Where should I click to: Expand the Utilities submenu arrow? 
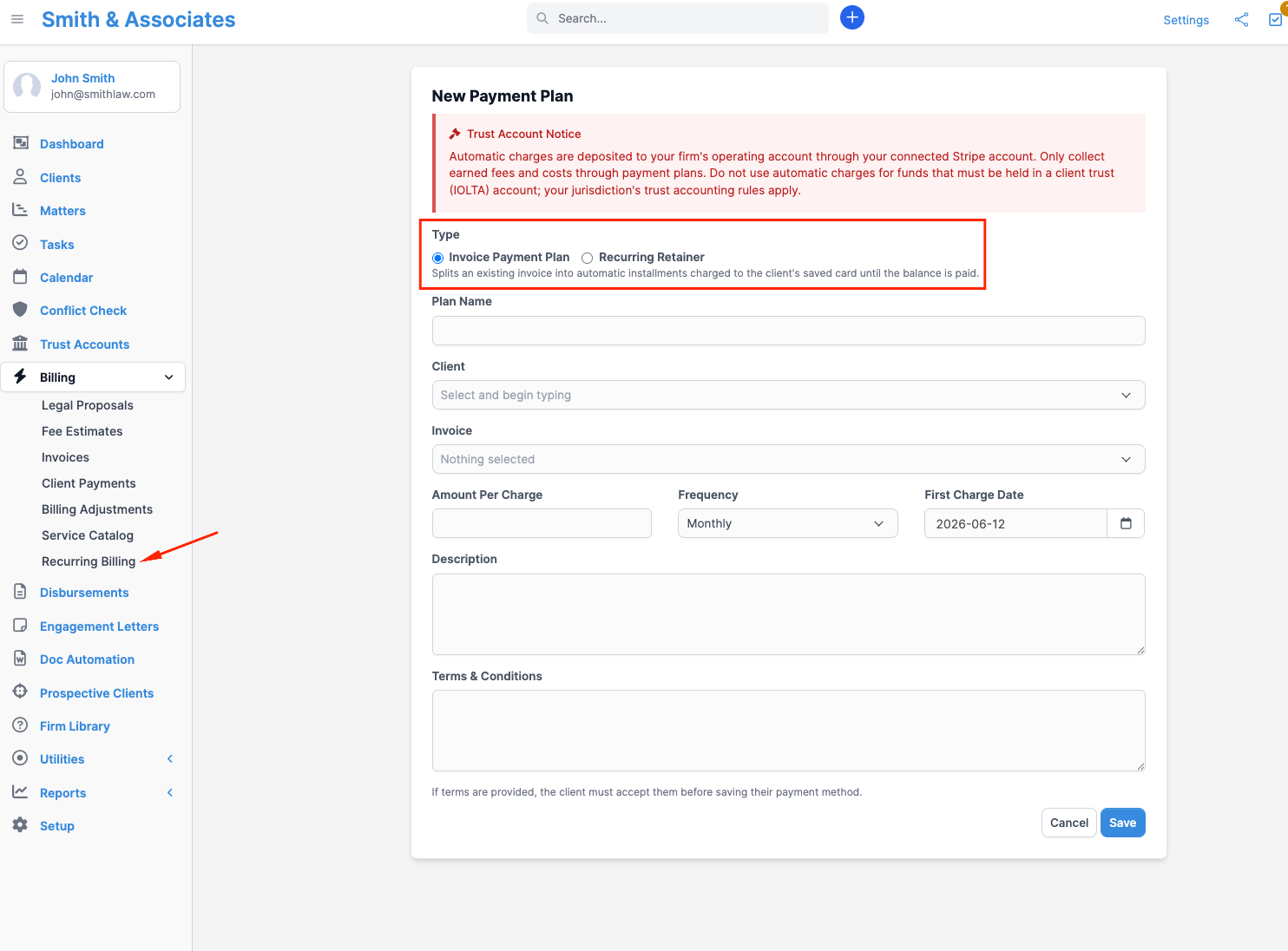170,759
